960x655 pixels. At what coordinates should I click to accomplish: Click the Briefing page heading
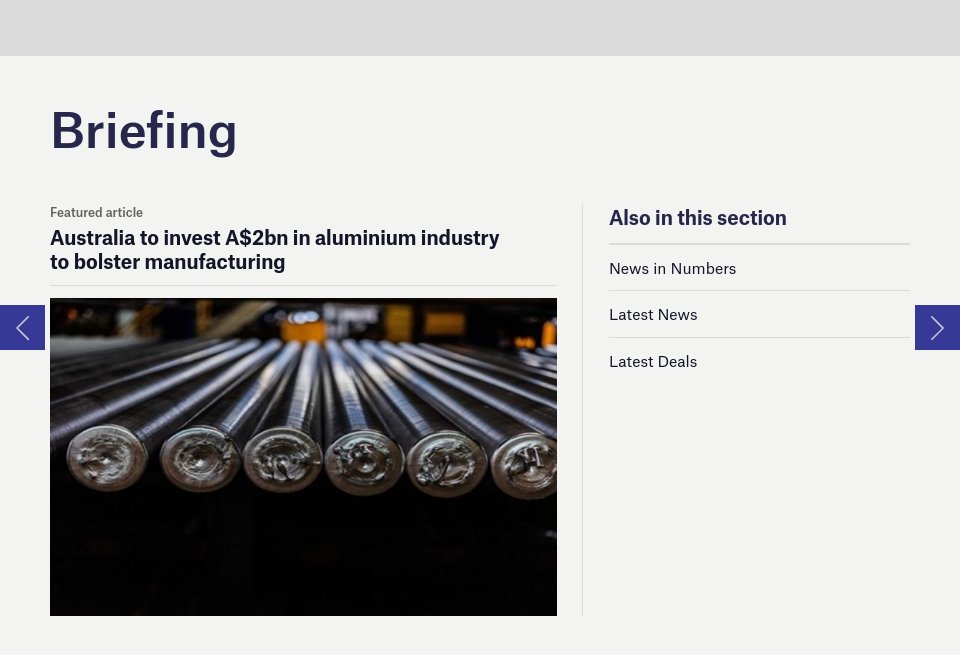(144, 130)
